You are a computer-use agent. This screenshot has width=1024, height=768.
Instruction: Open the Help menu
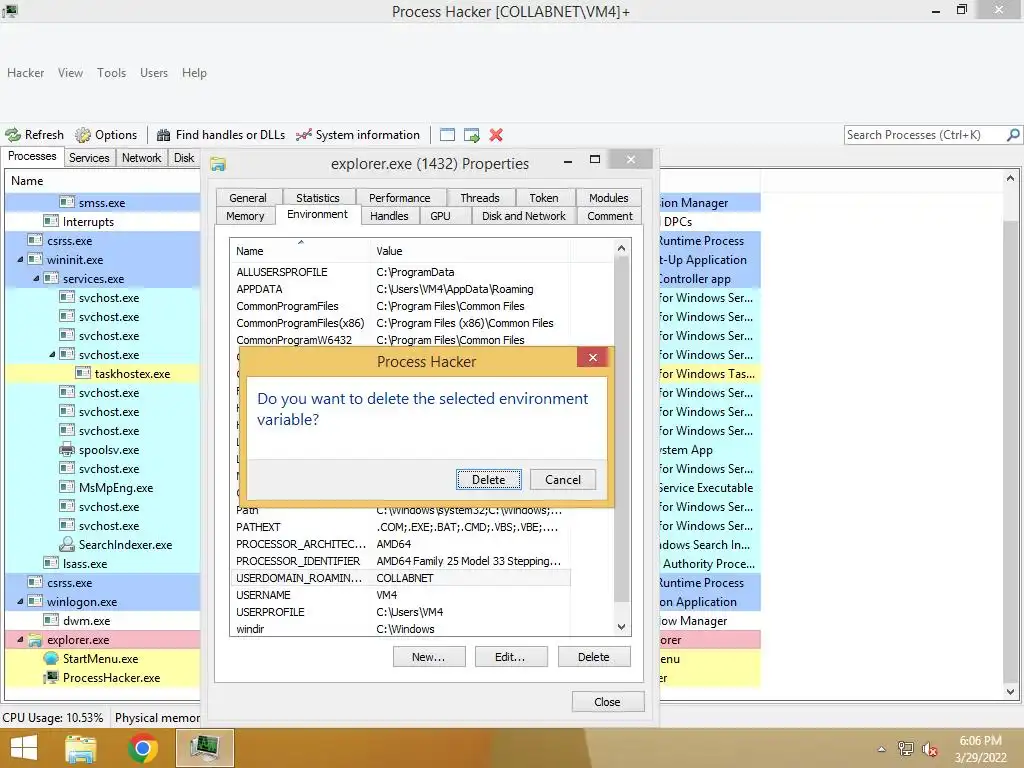194,73
